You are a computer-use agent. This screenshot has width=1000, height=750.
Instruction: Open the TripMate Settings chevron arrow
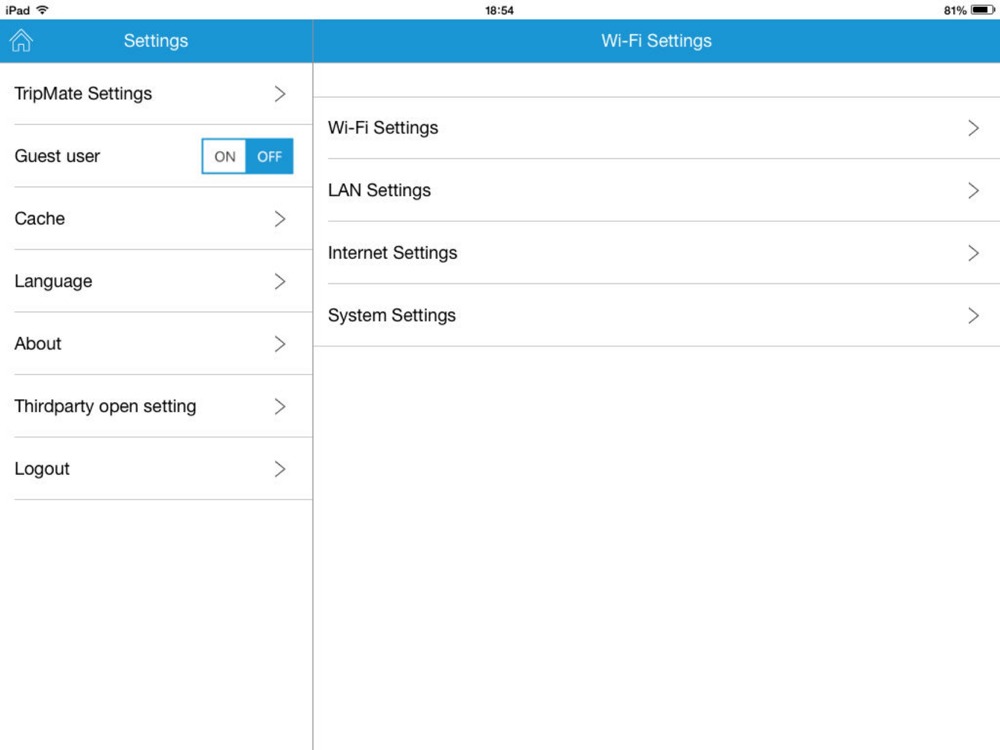[279, 94]
